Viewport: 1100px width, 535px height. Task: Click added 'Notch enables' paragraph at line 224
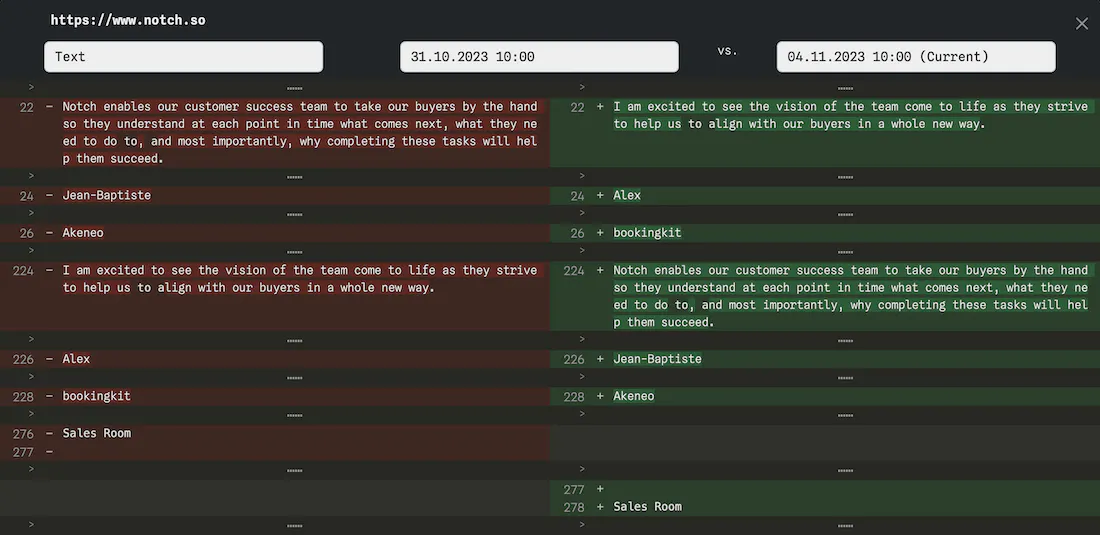pyautogui.click(x=850, y=296)
